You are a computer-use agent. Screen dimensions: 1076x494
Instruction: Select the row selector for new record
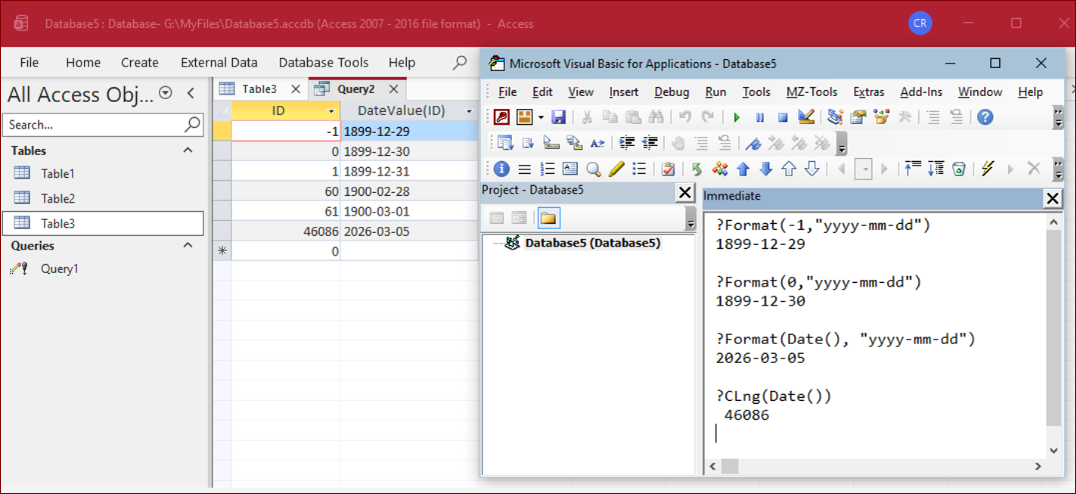(x=222, y=251)
